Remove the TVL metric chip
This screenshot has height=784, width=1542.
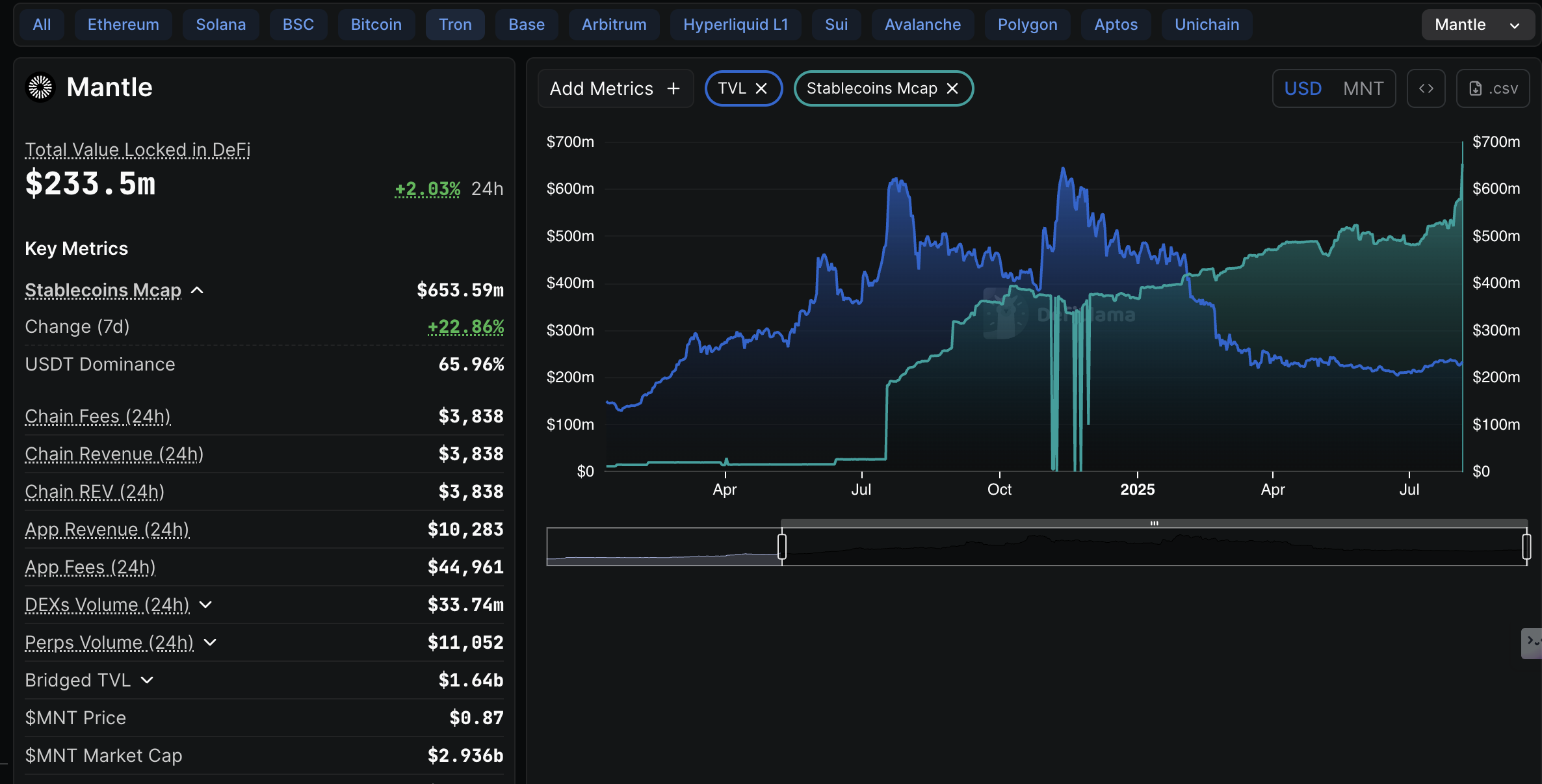pyautogui.click(x=761, y=88)
